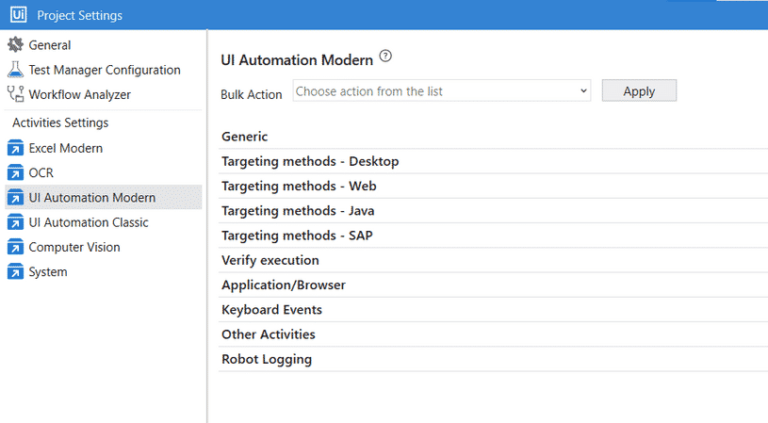The image size is (768, 423).
Task: Click the Excel Modern arrow icon
Action: point(15,148)
